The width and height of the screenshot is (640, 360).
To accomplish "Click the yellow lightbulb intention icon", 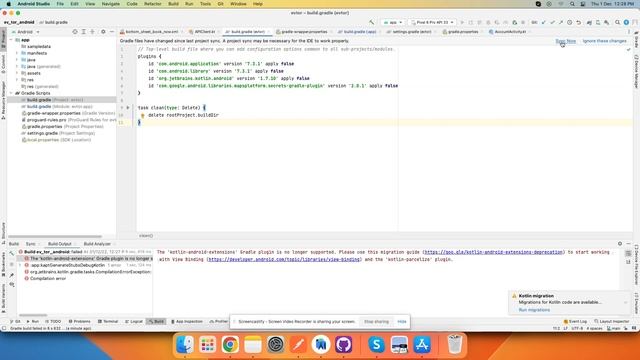I will [142, 116].
